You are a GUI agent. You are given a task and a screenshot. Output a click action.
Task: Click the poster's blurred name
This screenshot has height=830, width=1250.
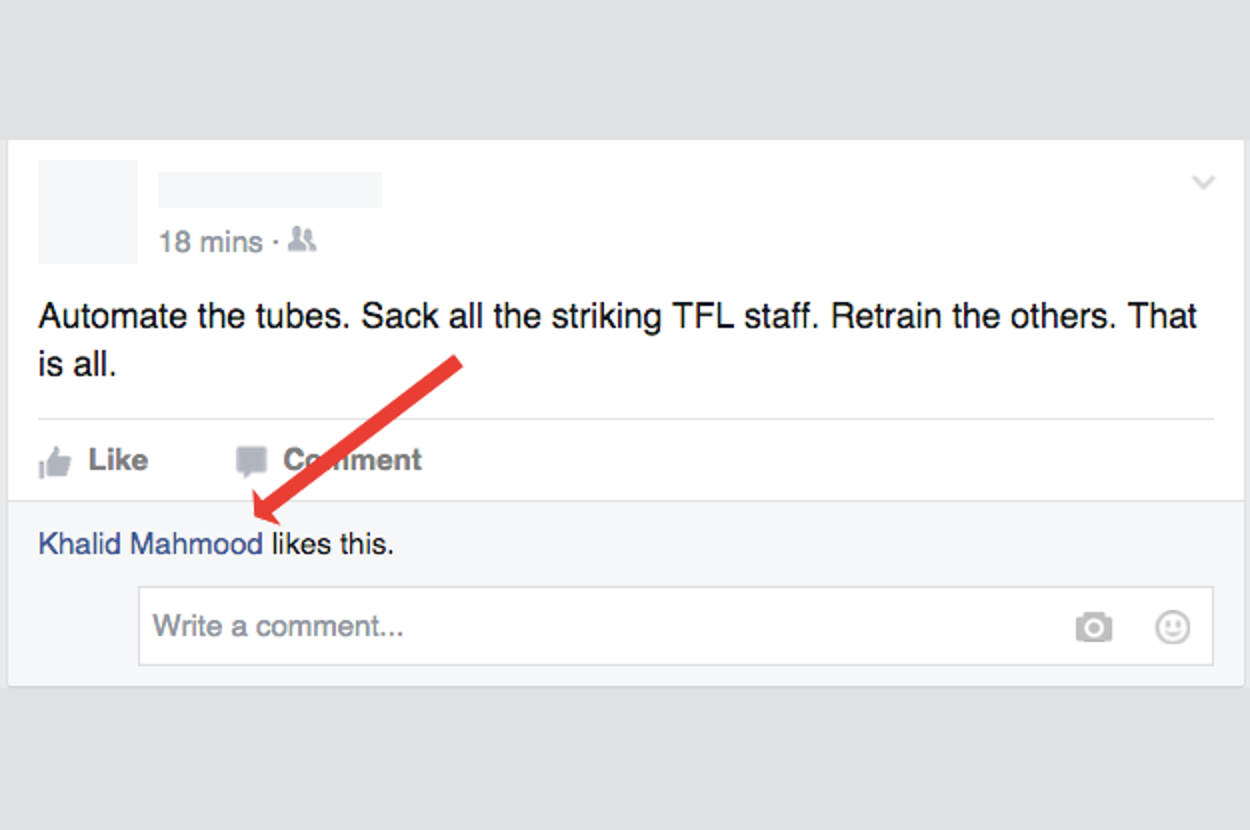point(270,189)
